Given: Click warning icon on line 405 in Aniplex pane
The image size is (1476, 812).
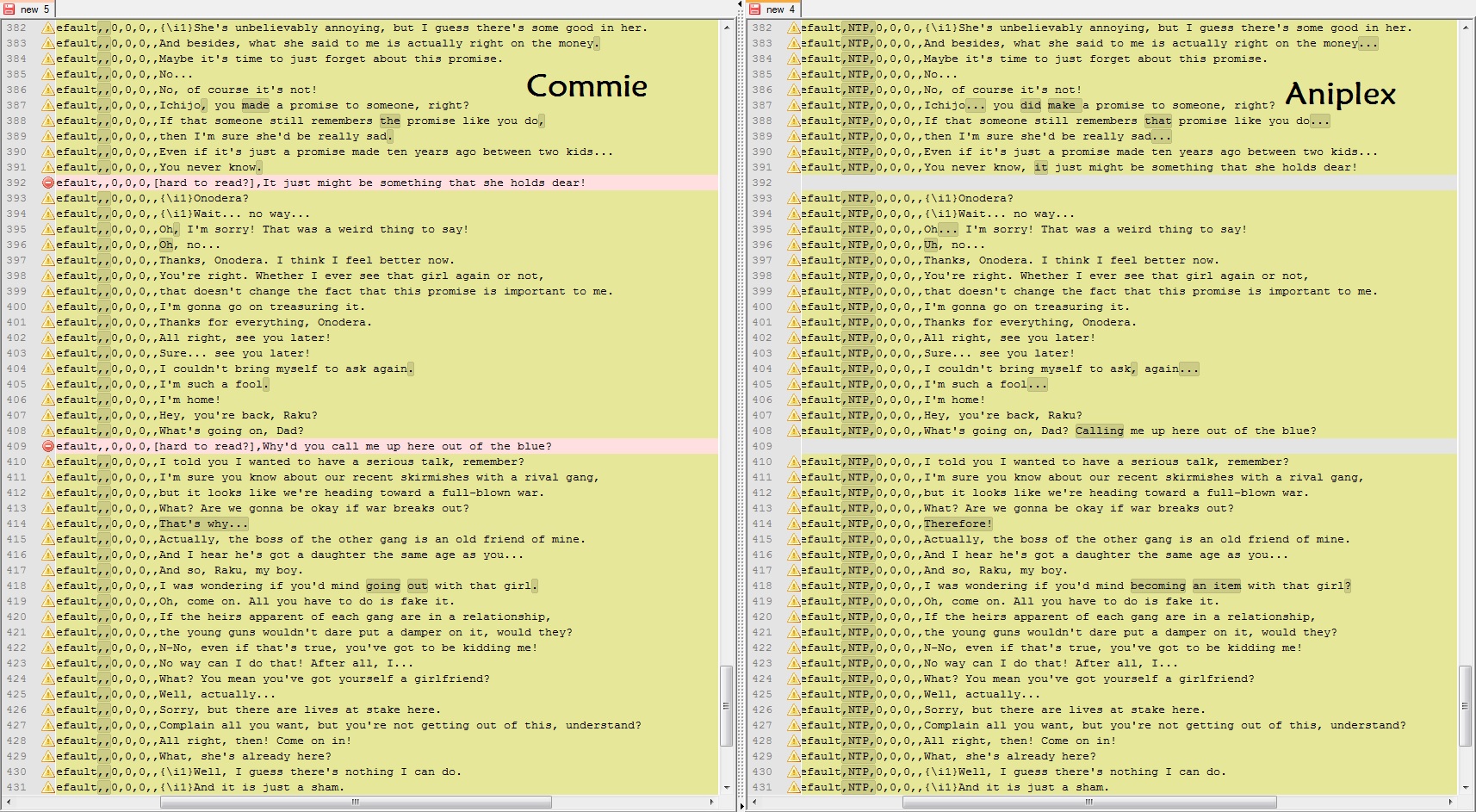Looking at the screenshot, I should point(793,384).
